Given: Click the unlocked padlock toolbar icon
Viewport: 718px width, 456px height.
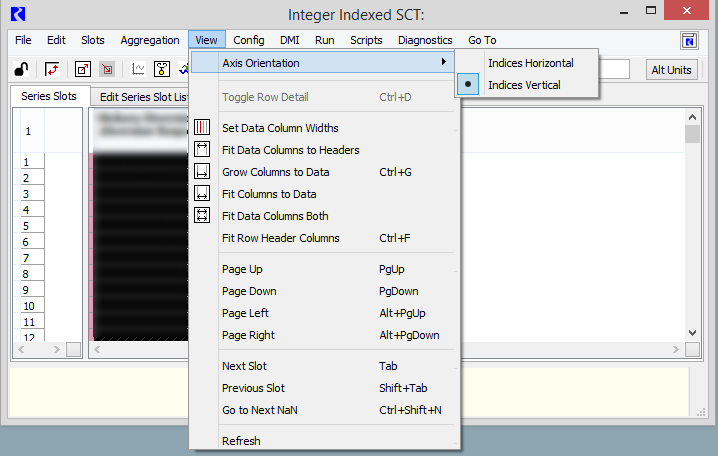Looking at the screenshot, I should pyautogui.click(x=21, y=69).
